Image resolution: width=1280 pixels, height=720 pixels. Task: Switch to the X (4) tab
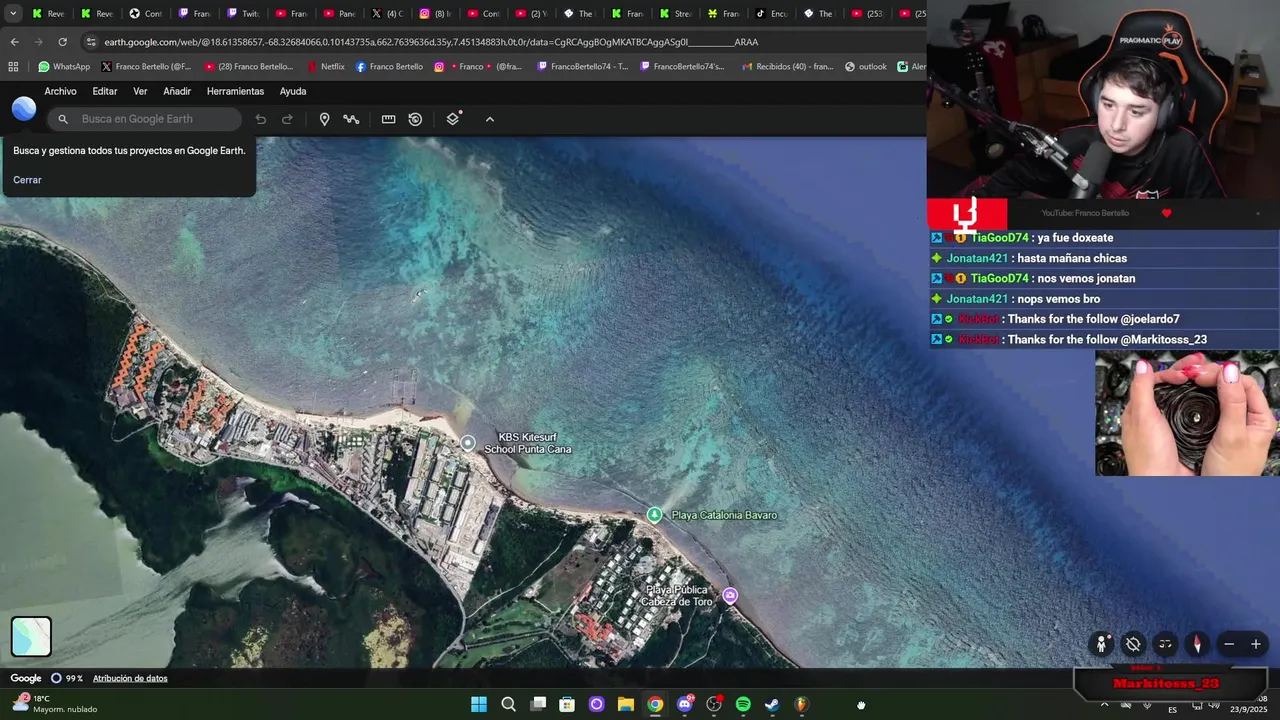coord(388,13)
